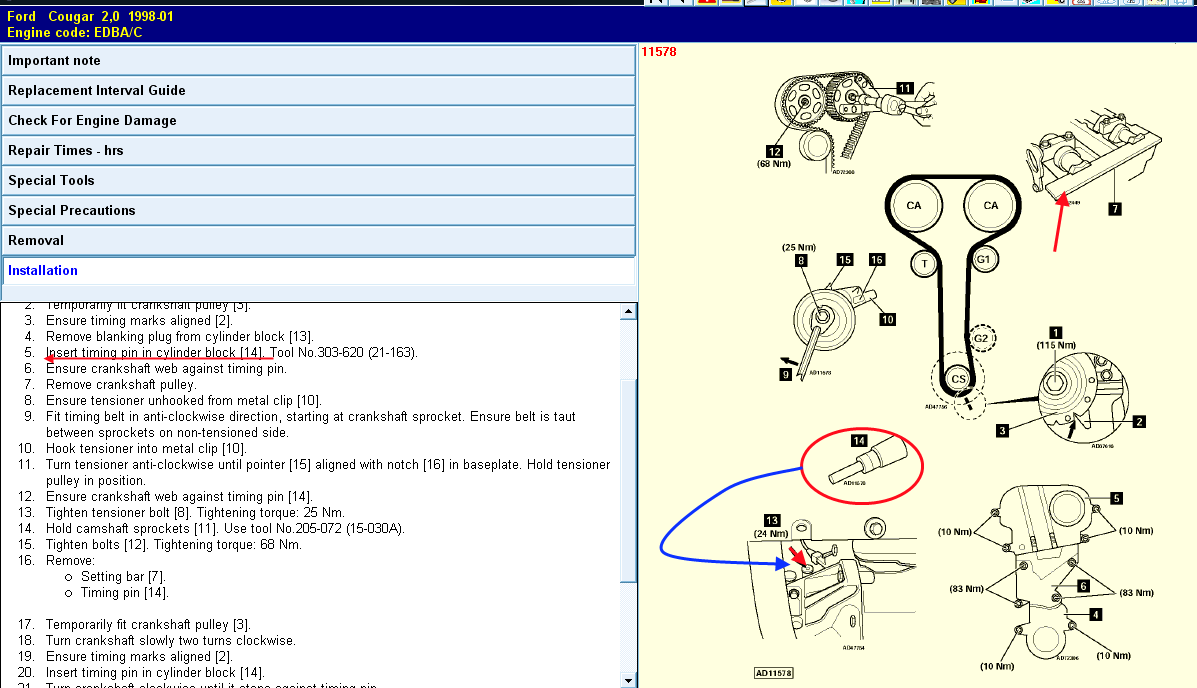Click the instruction list scroll-up arrow

[x=628, y=311]
